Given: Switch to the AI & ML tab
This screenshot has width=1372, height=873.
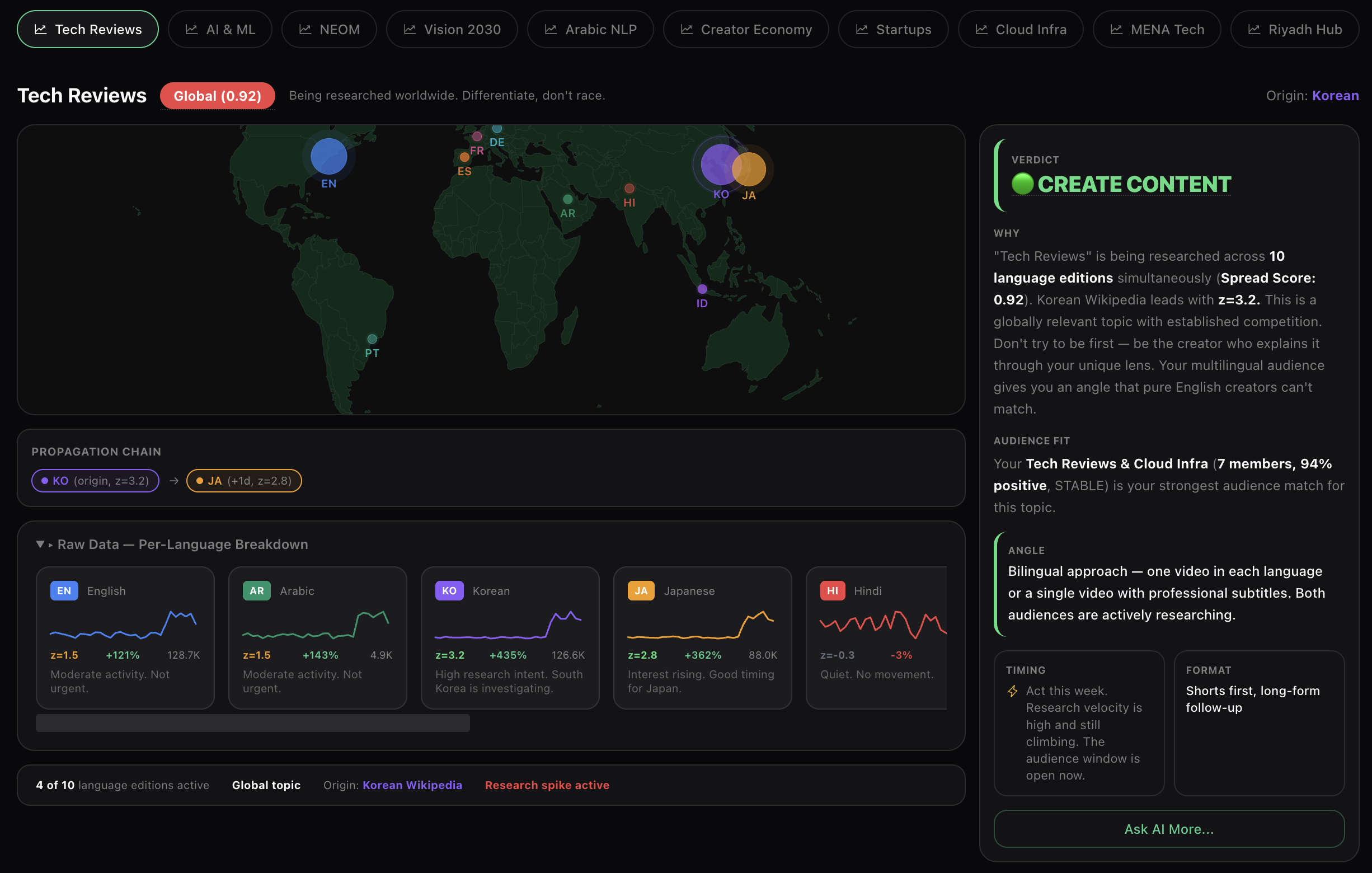Looking at the screenshot, I should pyautogui.click(x=220, y=29).
